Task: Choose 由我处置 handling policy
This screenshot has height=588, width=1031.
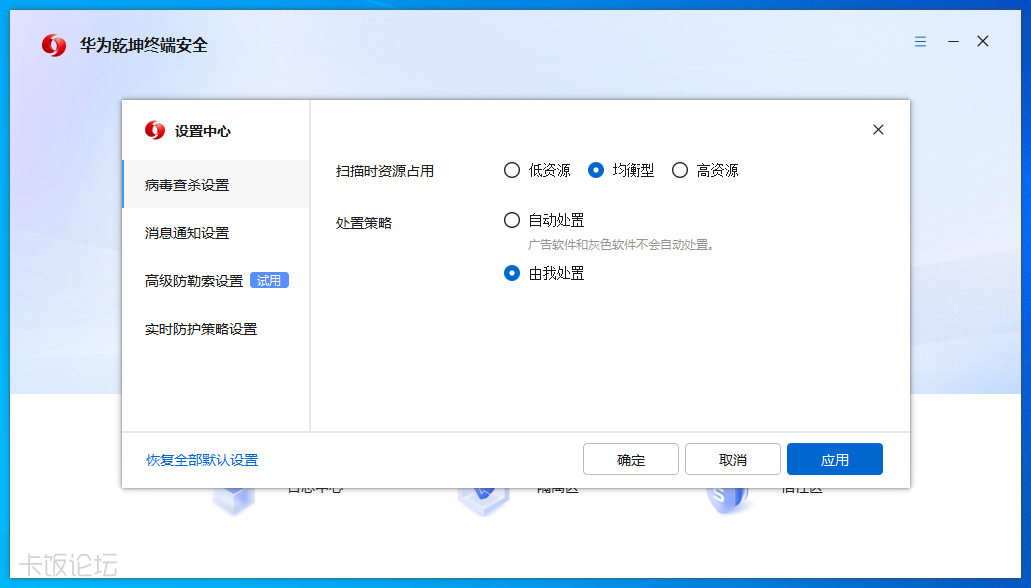Action: (512, 273)
